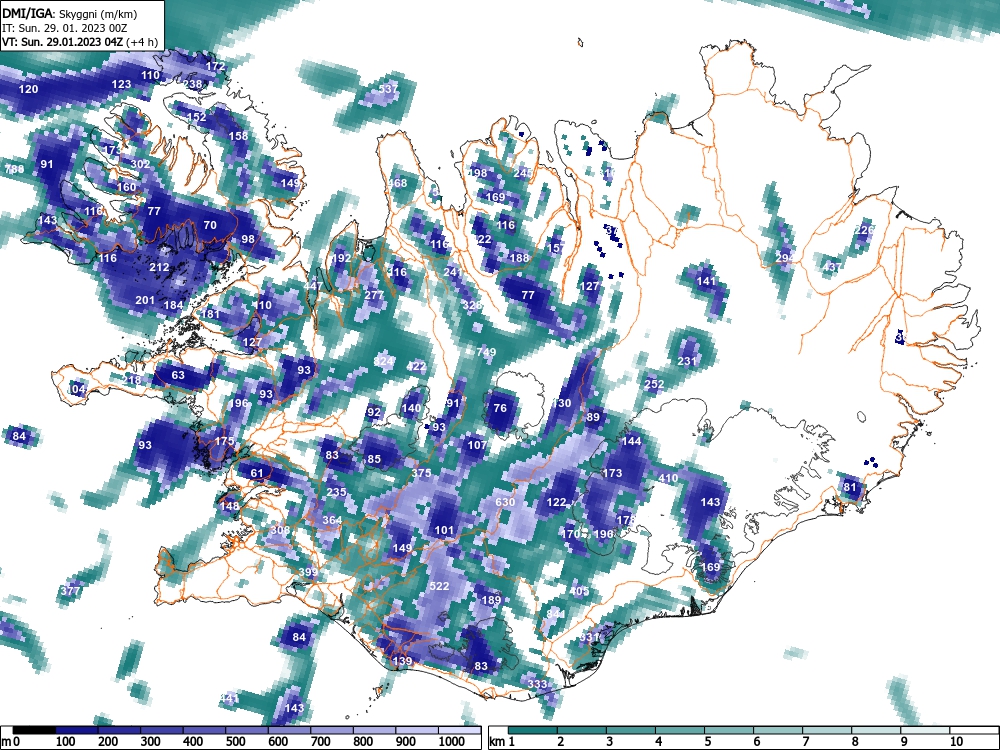The height and width of the screenshot is (750, 1000).
Task: Click the visibility value '201' on the map
Action: (145, 300)
